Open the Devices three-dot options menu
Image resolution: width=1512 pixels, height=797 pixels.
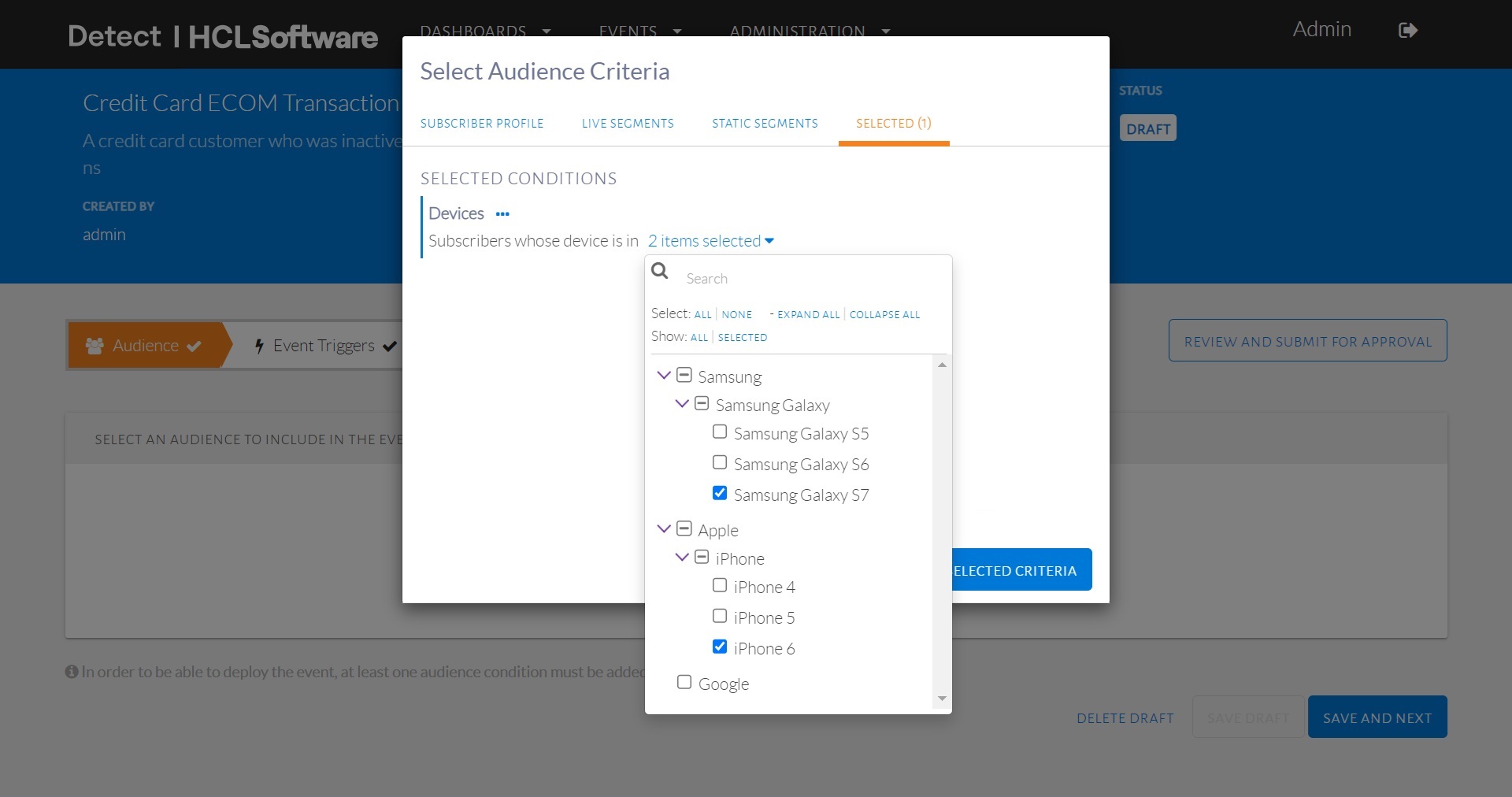502,214
